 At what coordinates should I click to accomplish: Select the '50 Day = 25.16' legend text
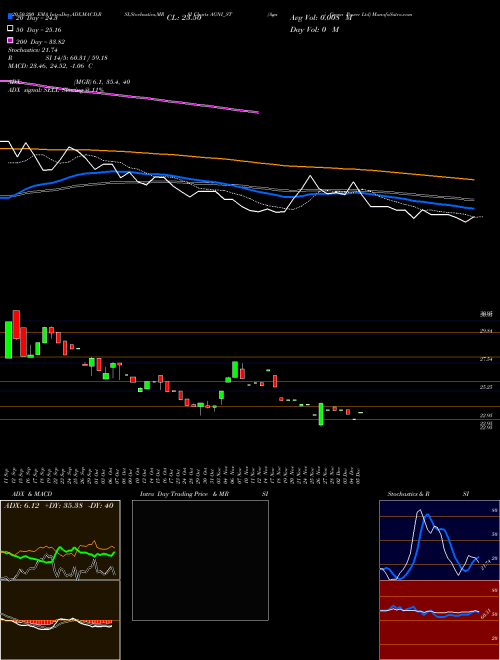[38, 30]
